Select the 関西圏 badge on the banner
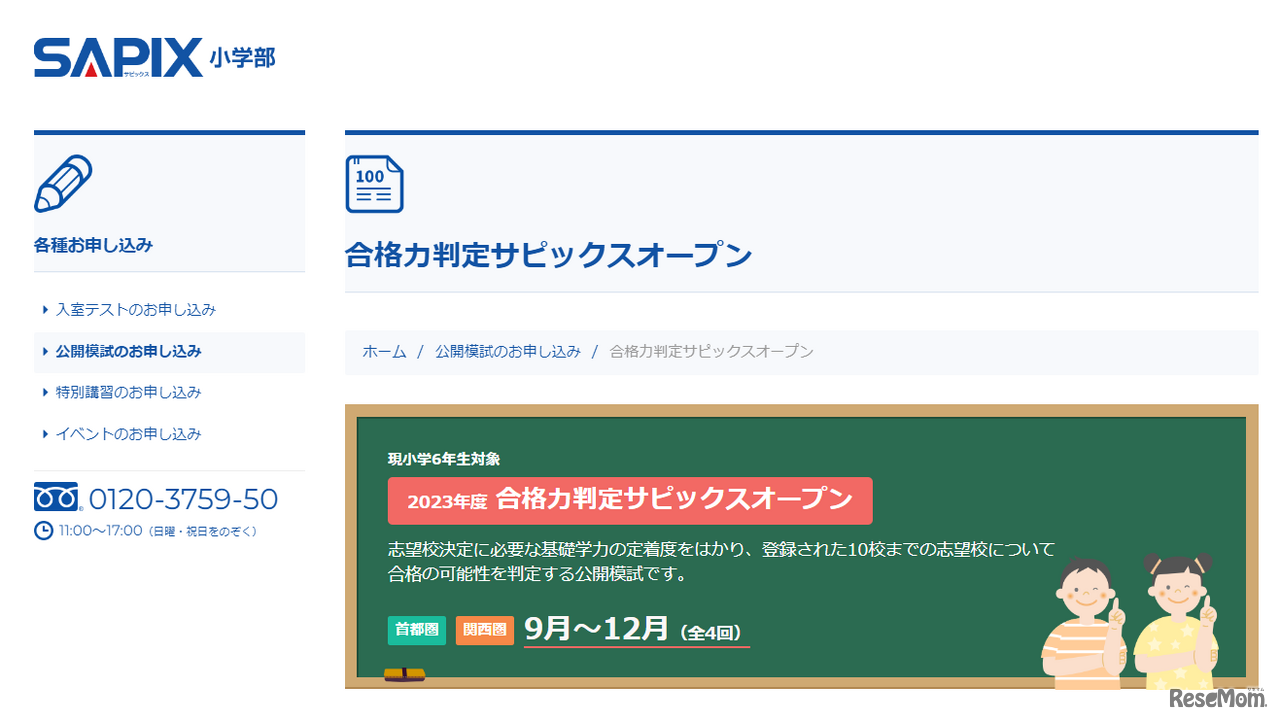The height and width of the screenshot is (721, 1280). [484, 631]
